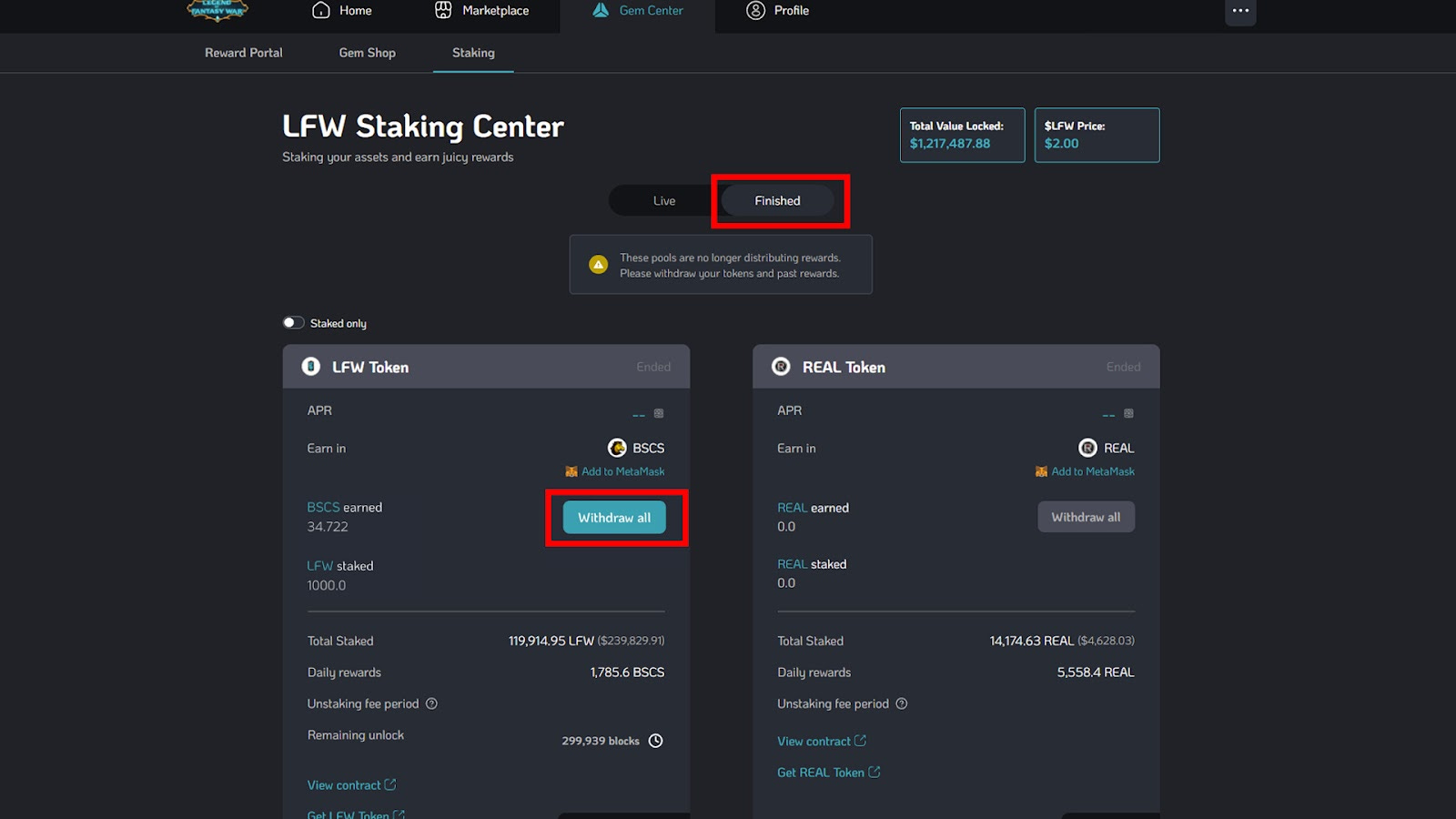Open View contract link in LFW card
The height and width of the screenshot is (819, 1456).
click(351, 785)
